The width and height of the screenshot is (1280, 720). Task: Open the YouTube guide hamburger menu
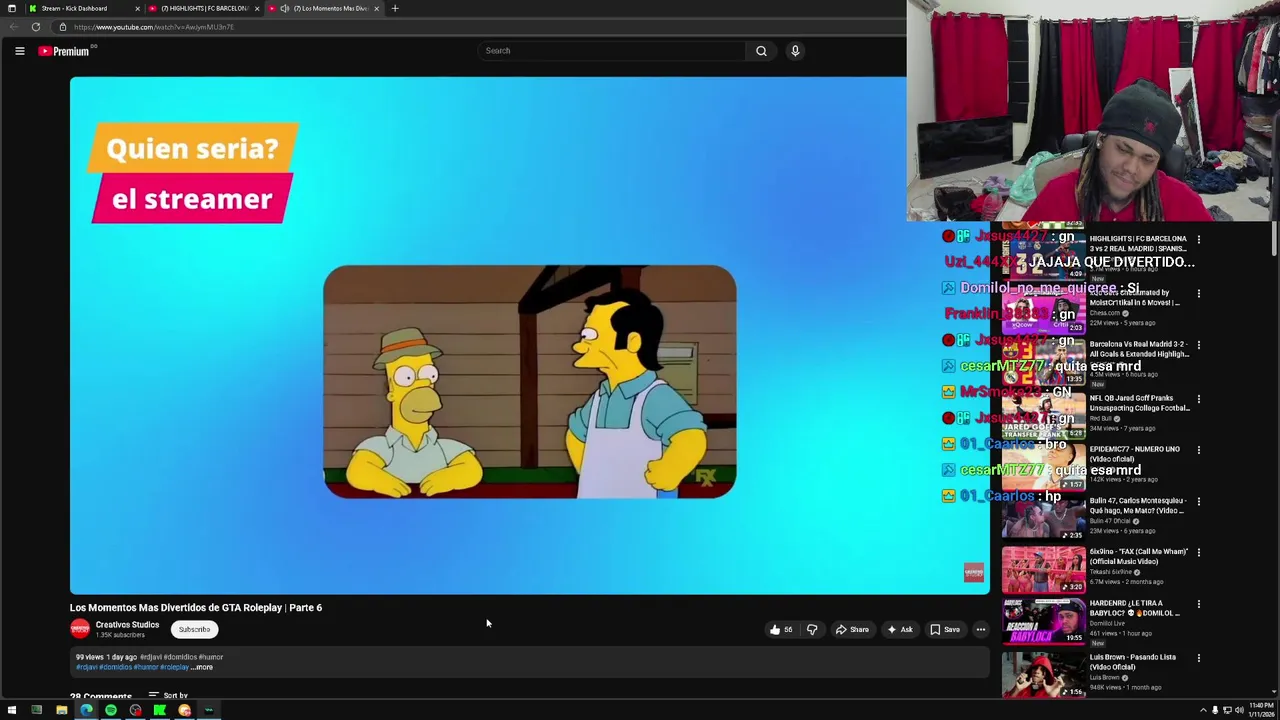point(19,51)
